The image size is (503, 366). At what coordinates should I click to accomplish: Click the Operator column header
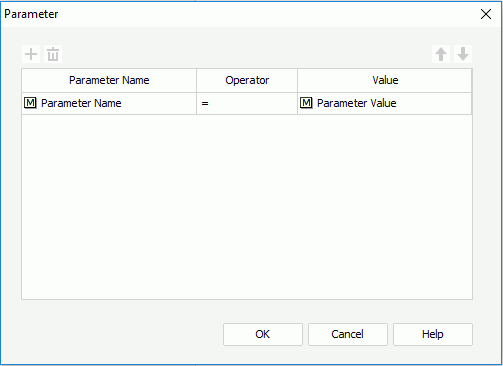[247, 80]
